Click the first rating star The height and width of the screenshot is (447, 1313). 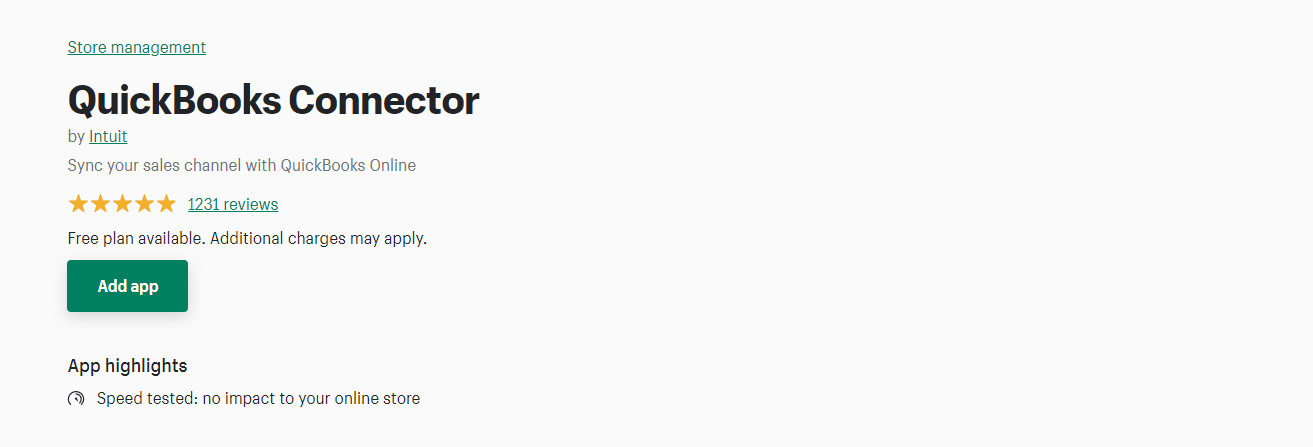78,204
